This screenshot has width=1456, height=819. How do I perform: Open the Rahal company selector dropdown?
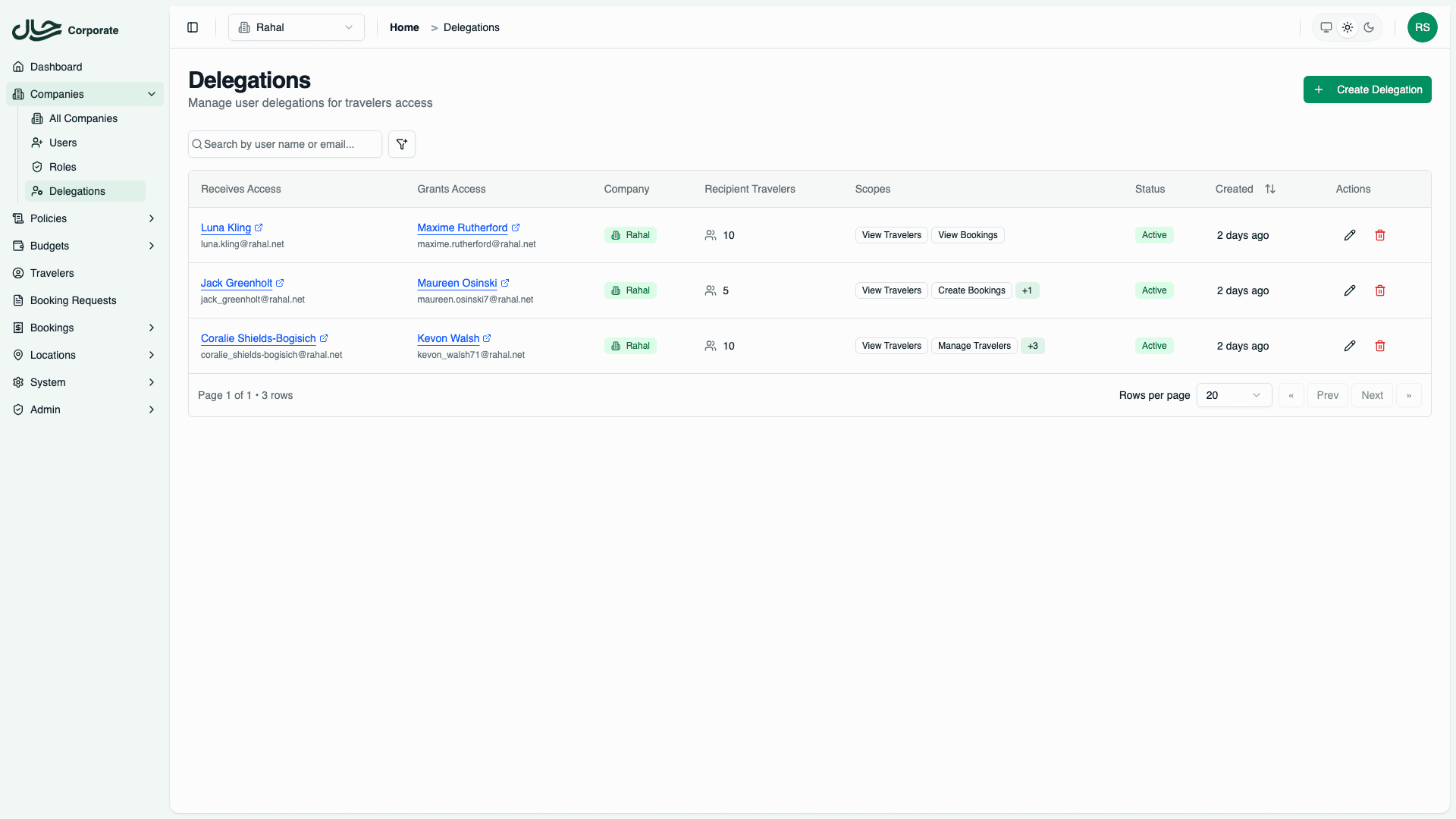click(296, 27)
